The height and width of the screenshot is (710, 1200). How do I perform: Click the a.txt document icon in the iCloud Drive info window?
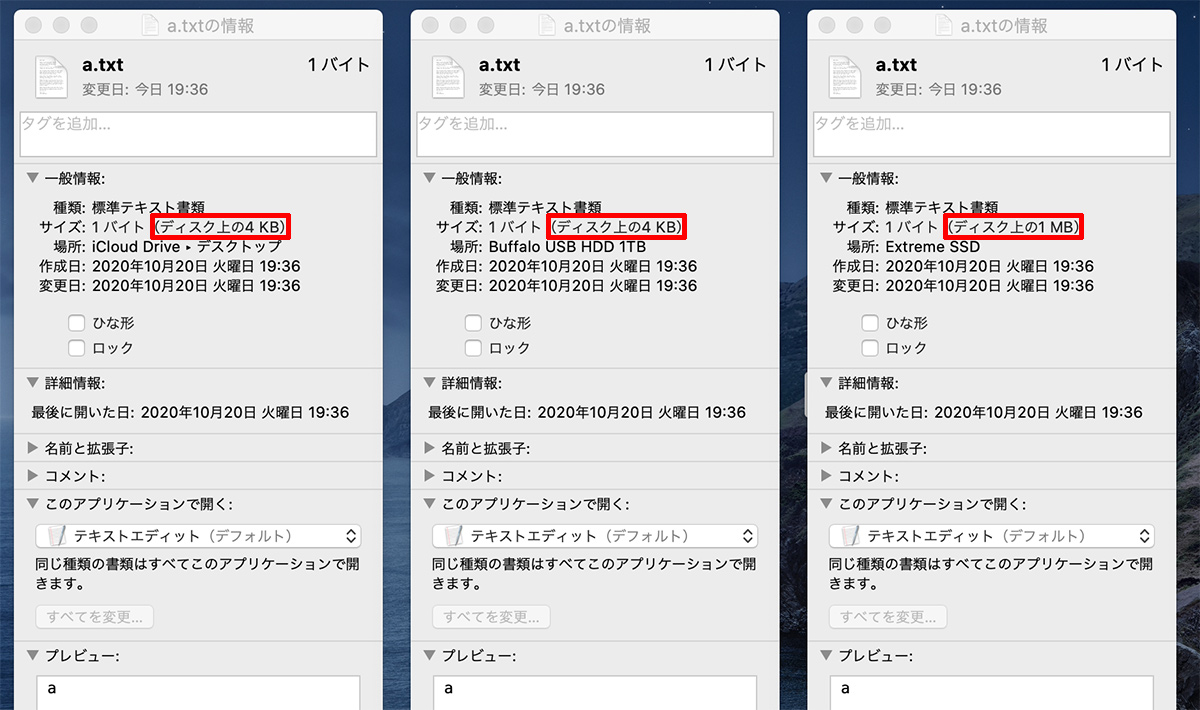[52, 77]
